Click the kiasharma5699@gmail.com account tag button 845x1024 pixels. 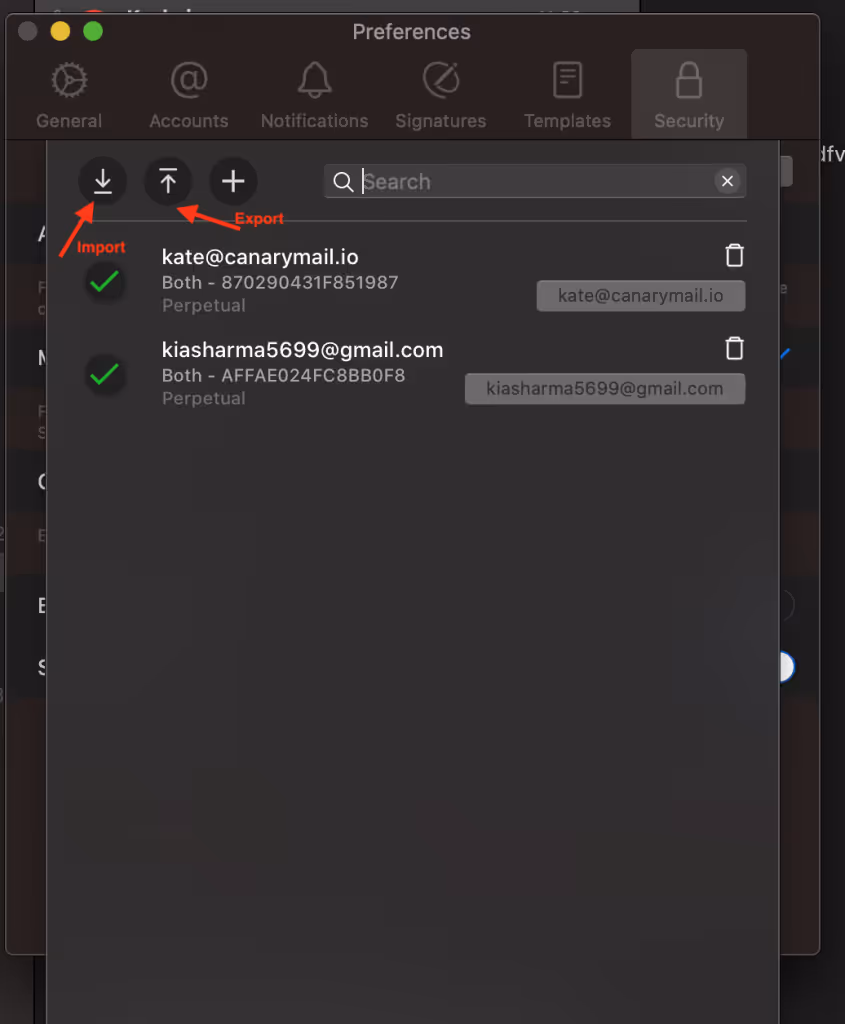pos(605,389)
